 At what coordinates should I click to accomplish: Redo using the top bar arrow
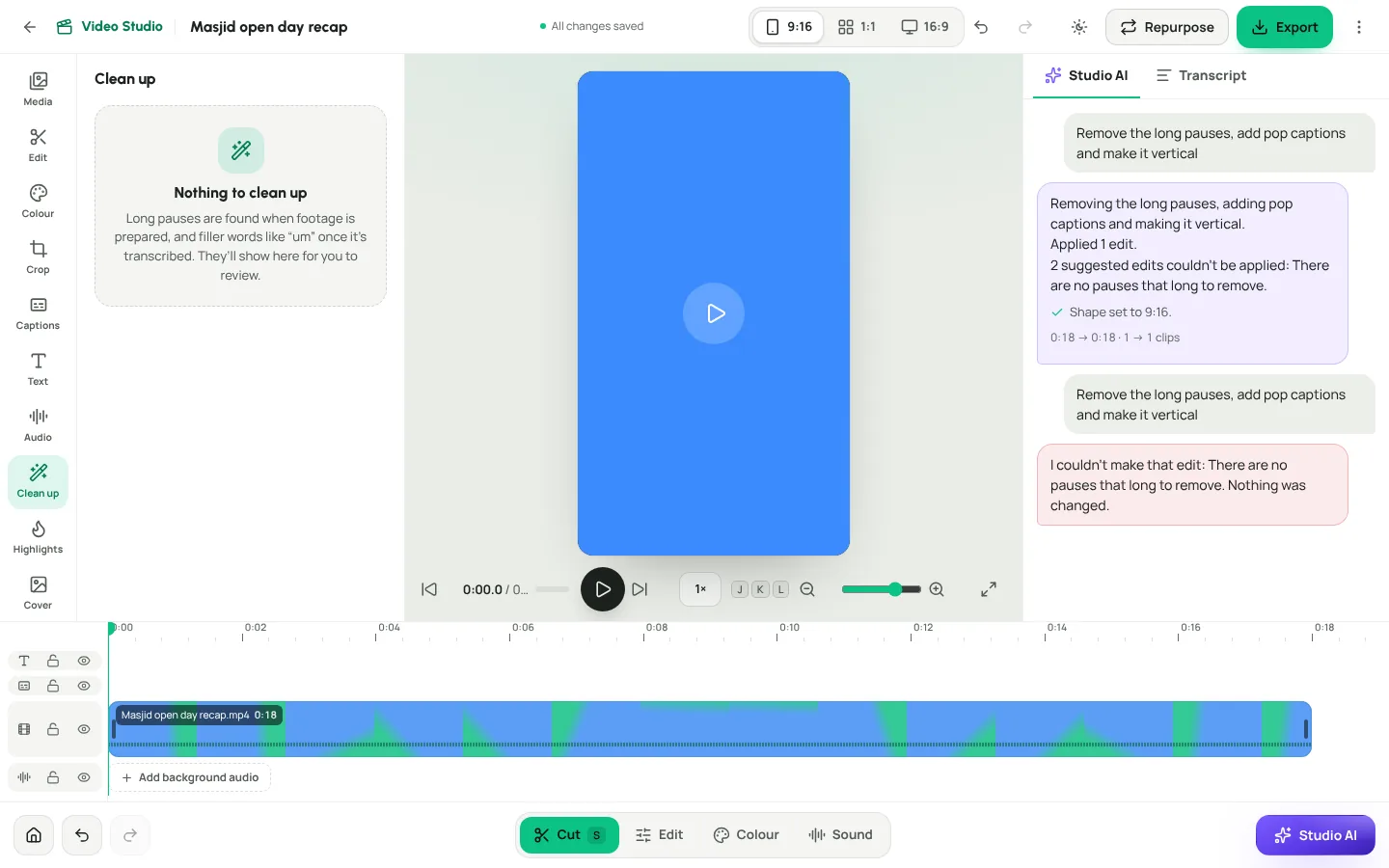[x=1025, y=27]
